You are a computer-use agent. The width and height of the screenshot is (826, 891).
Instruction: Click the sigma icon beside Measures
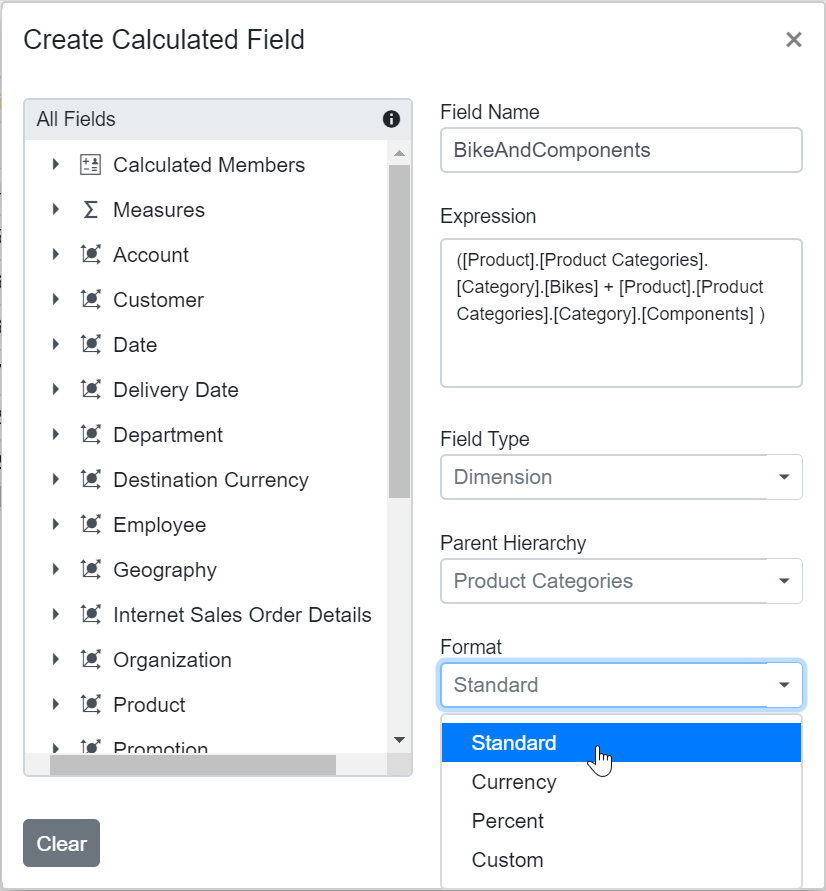coord(91,209)
